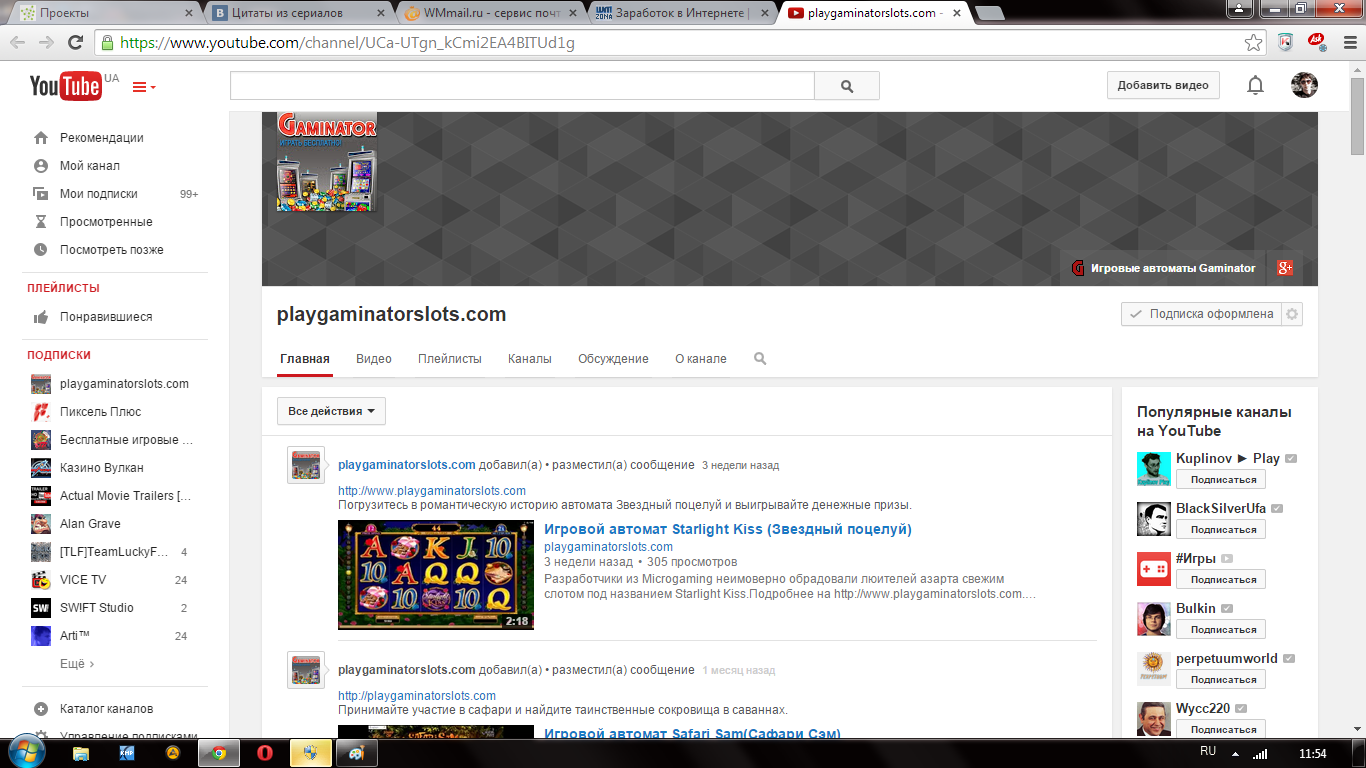Screen dimensions: 1366x768
Task: Switch to the Каналы tab
Action: [x=530, y=359]
